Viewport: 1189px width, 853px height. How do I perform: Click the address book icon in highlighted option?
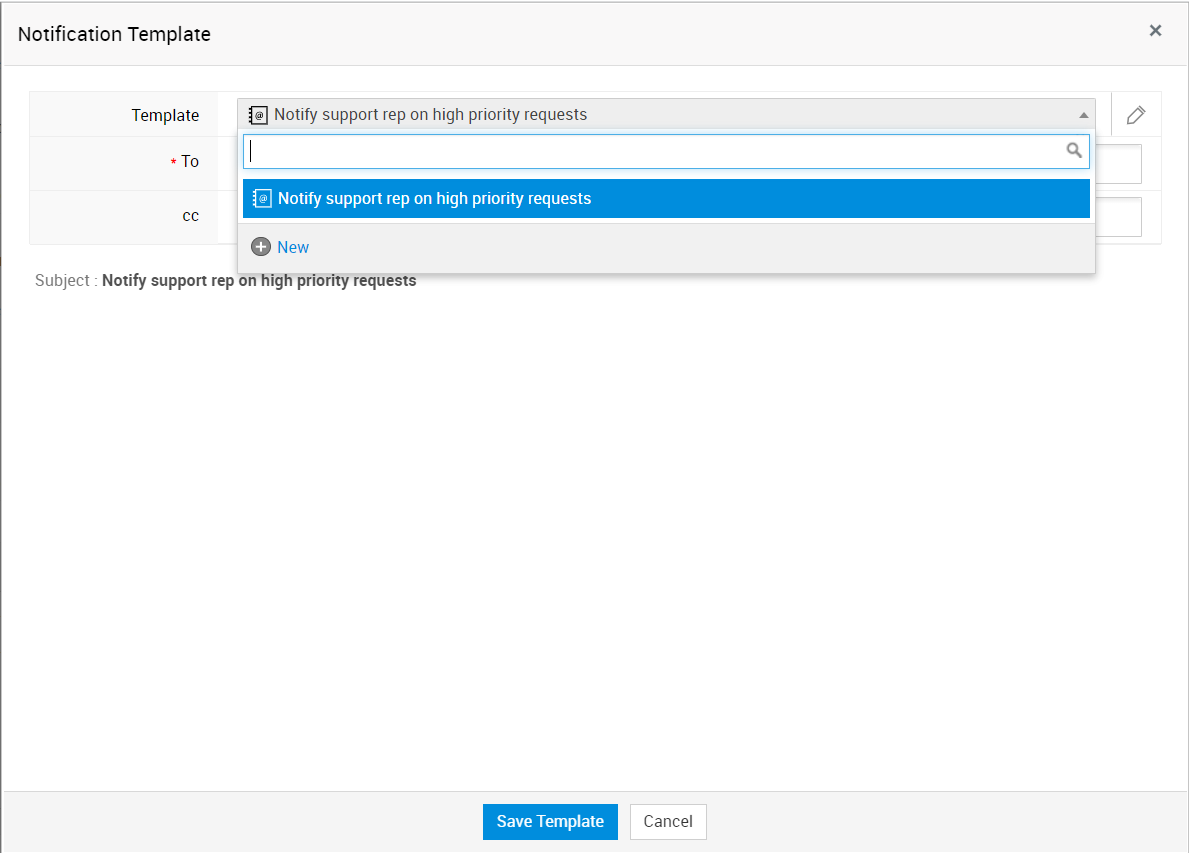262,199
